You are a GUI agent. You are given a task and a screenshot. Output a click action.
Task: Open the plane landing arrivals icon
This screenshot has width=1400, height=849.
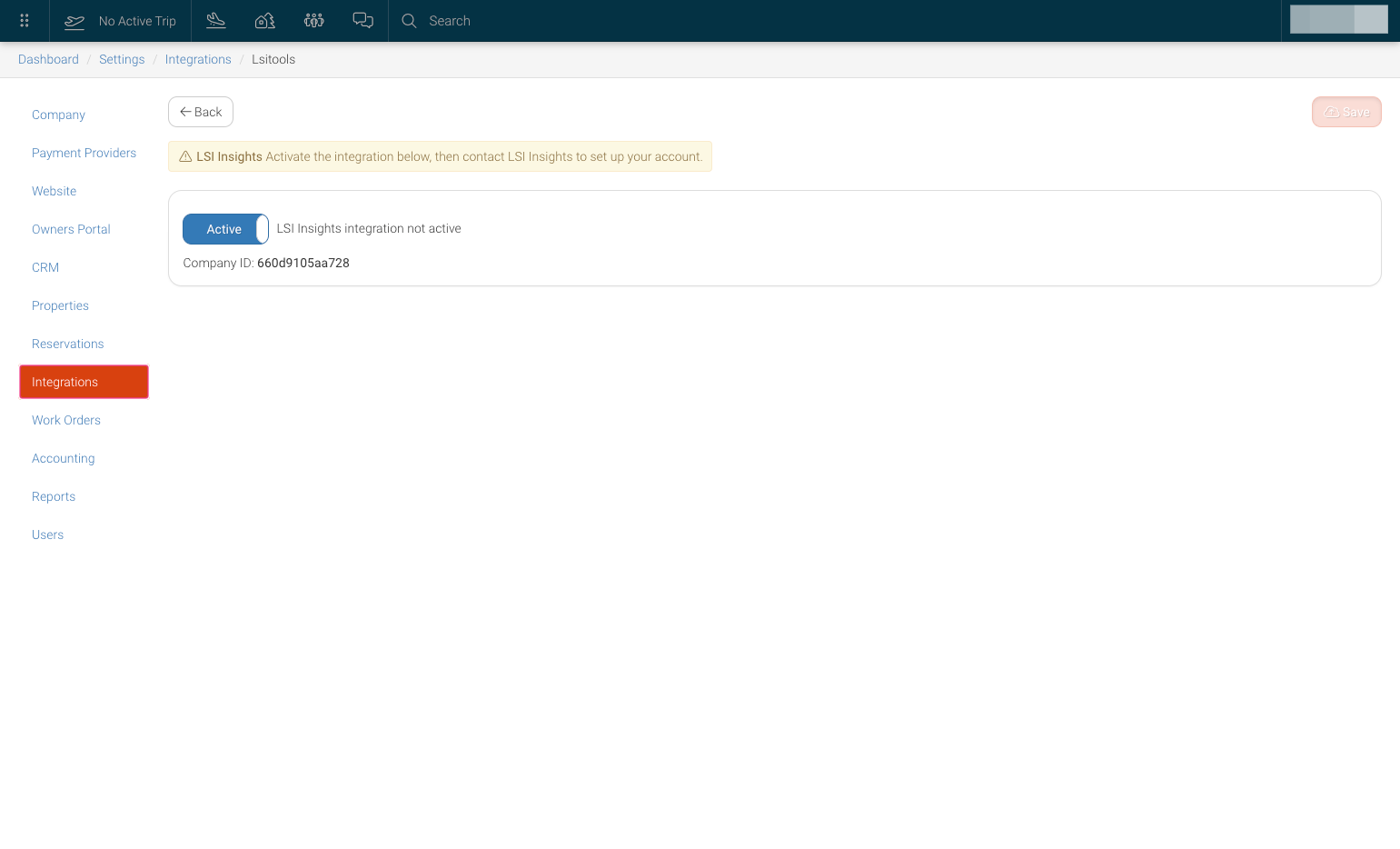point(216,21)
